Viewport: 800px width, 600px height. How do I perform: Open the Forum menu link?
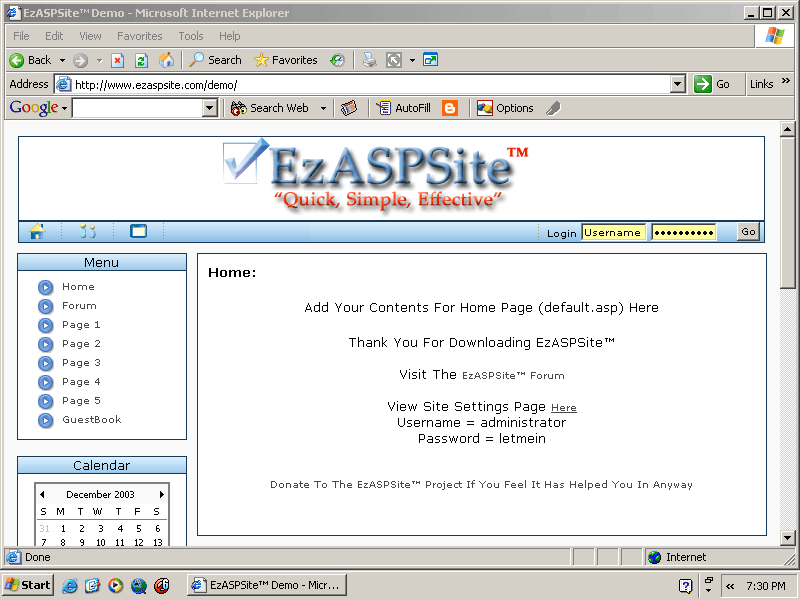point(79,306)
